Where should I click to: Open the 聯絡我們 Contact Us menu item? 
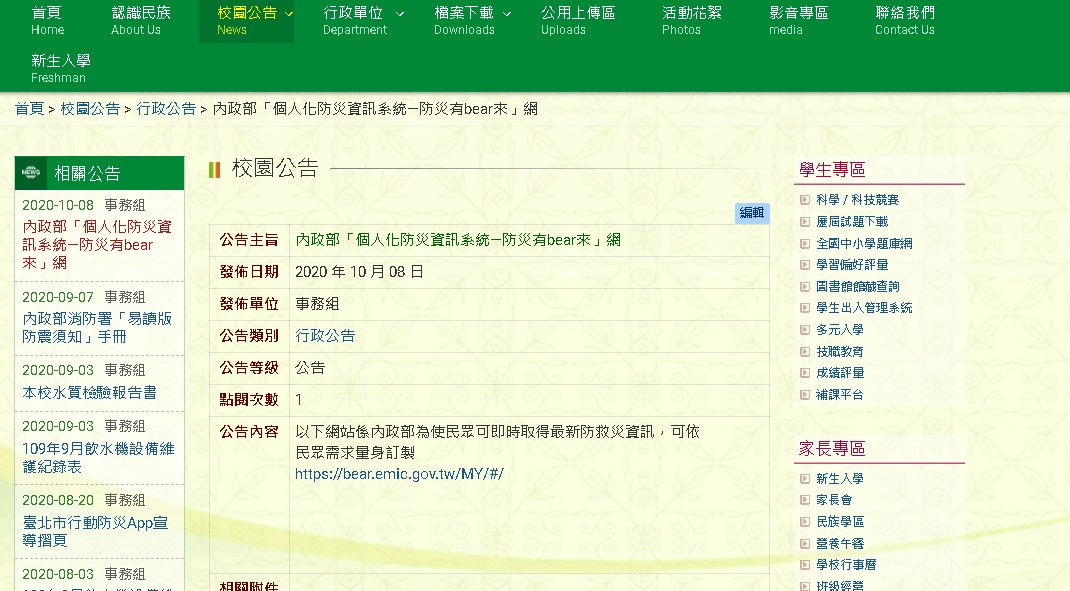[905, 20]
